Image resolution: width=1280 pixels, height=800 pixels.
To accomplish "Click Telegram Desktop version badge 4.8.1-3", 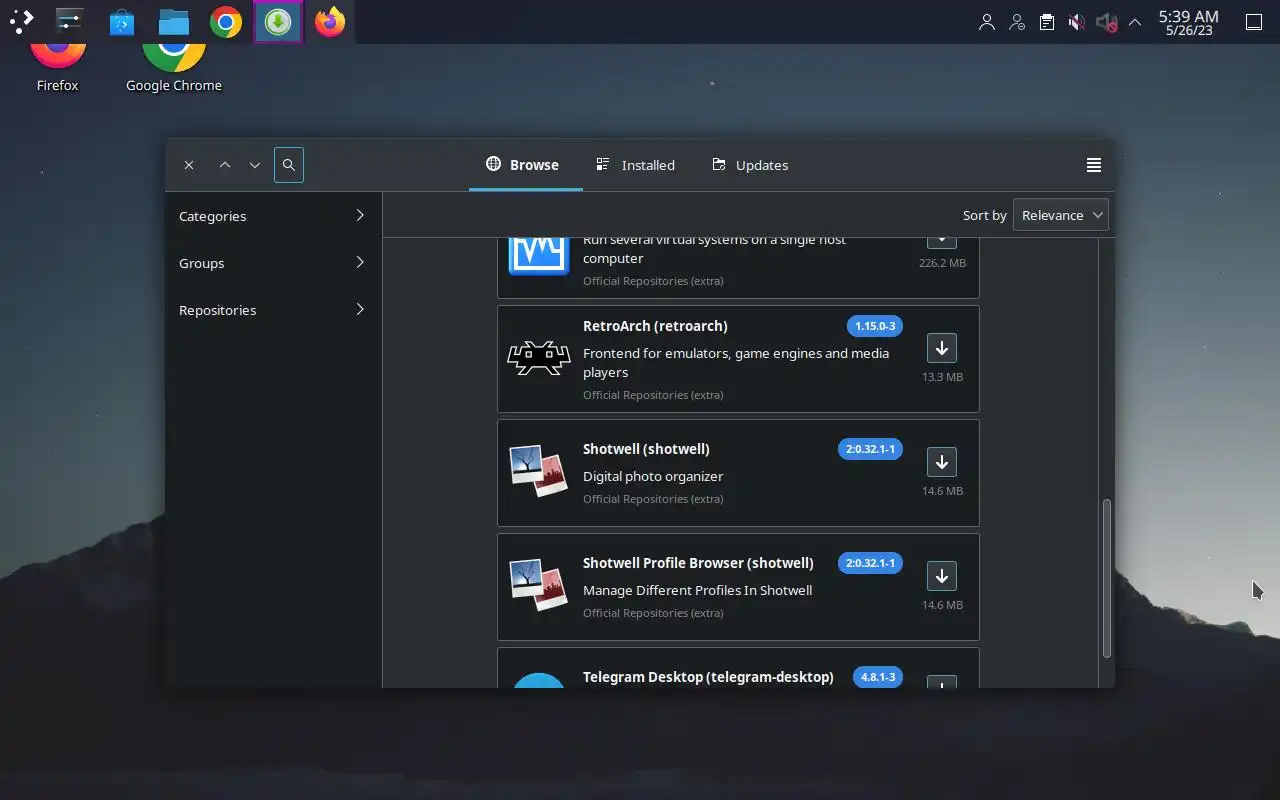I will point(878,677).
